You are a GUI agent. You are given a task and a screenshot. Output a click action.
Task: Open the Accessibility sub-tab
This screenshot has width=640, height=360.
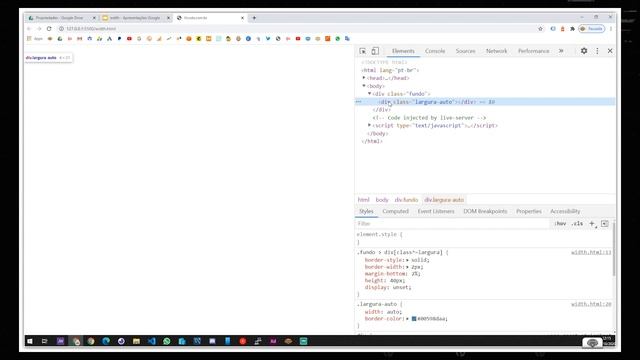(565, 211)
